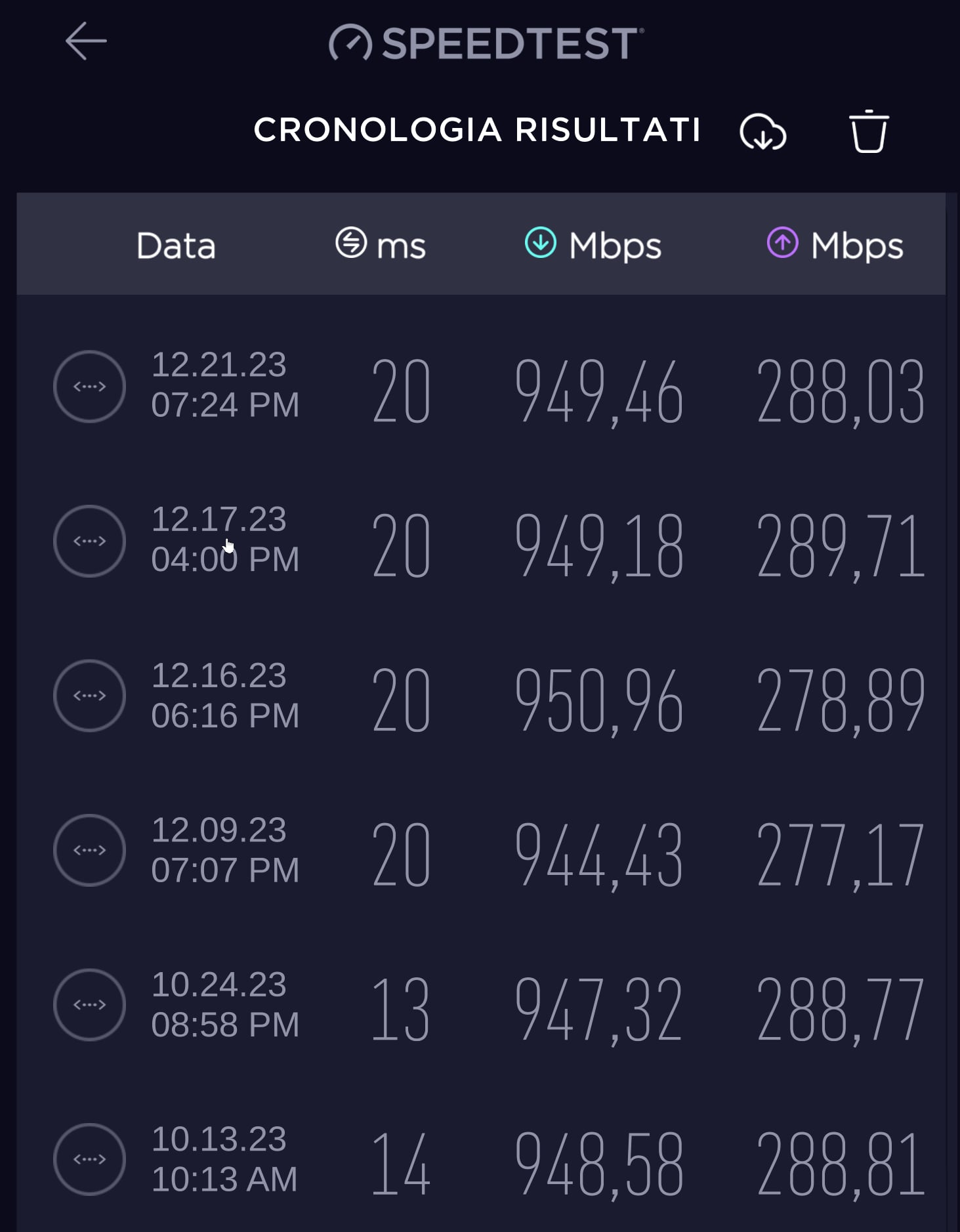960x1232 pixels.
Task: Sort by download Mbps column header
Action: (x=593, y=245)
